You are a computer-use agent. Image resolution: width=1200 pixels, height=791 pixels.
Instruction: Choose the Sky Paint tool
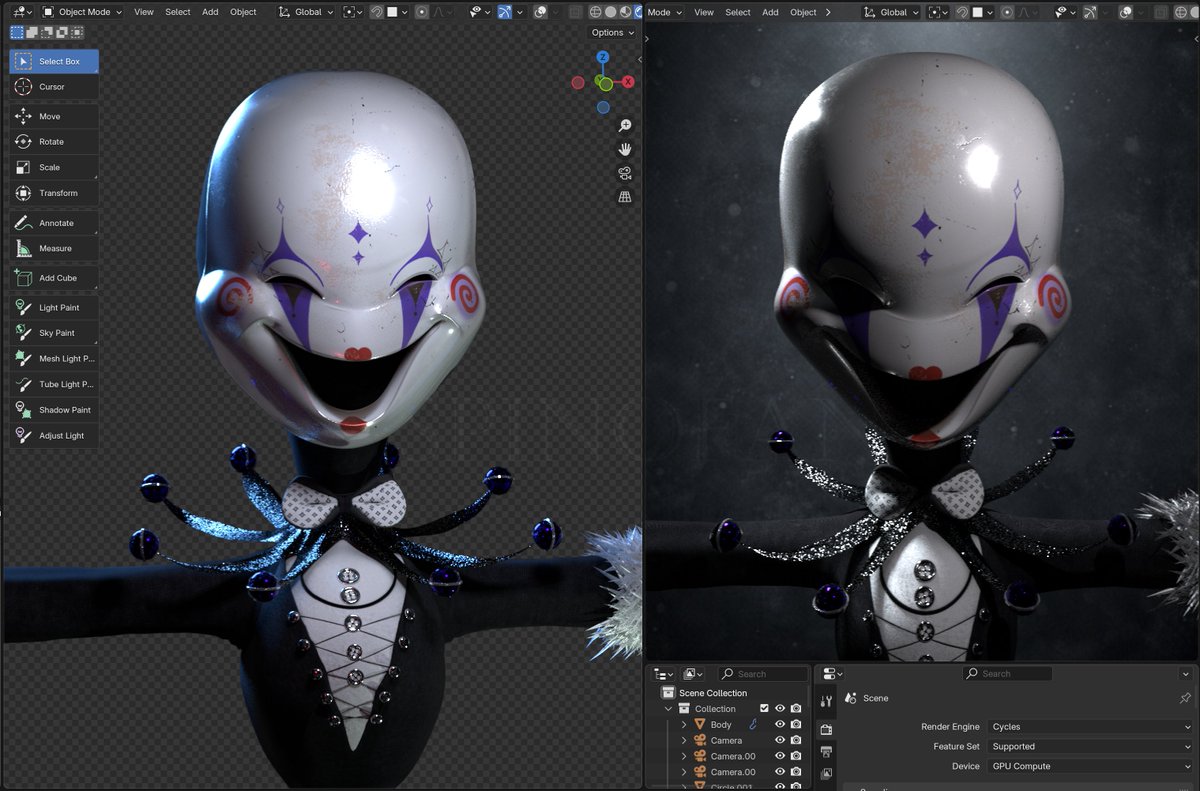(54, 333)
